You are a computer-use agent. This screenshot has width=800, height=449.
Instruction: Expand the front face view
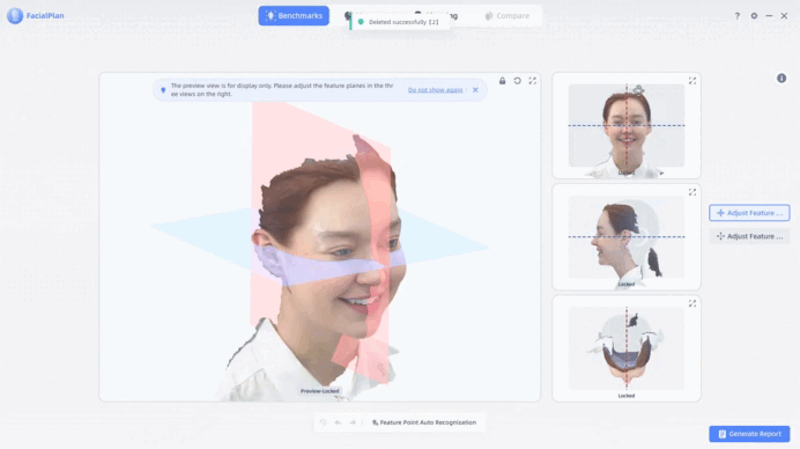(692, 81)
